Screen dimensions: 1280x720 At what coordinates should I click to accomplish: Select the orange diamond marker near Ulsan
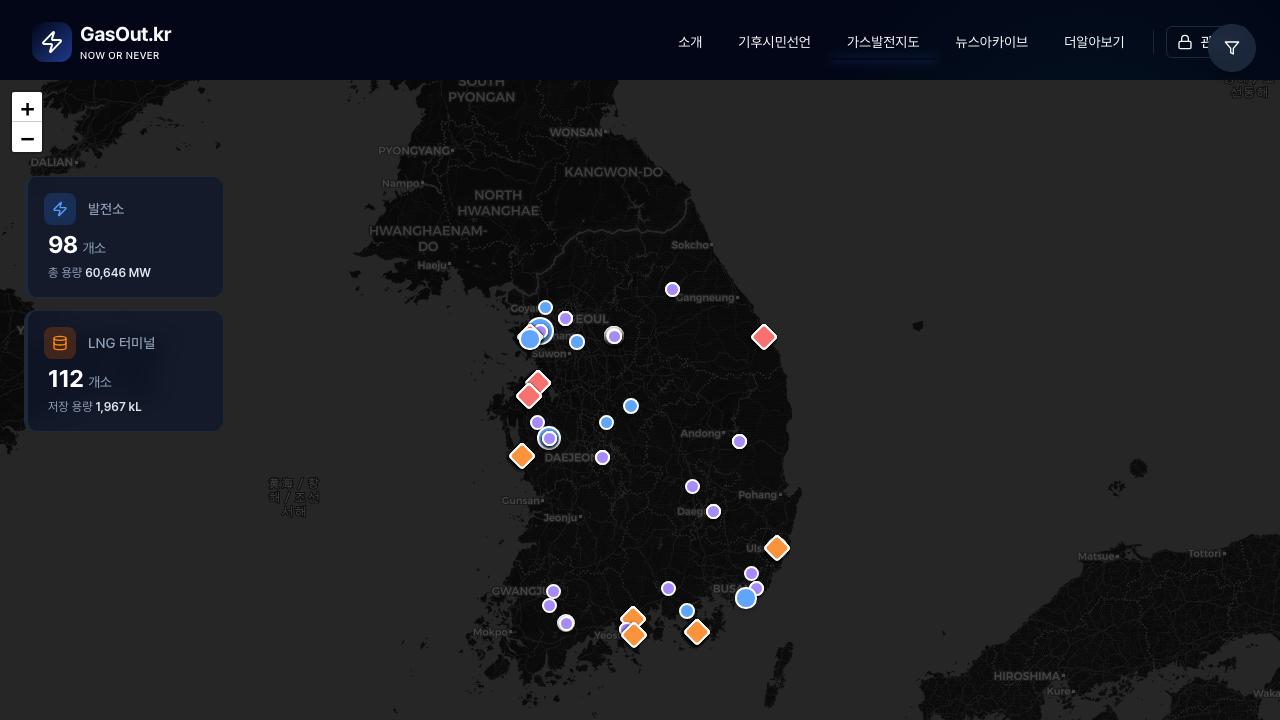pyautogui.click(x=777, y=548)
